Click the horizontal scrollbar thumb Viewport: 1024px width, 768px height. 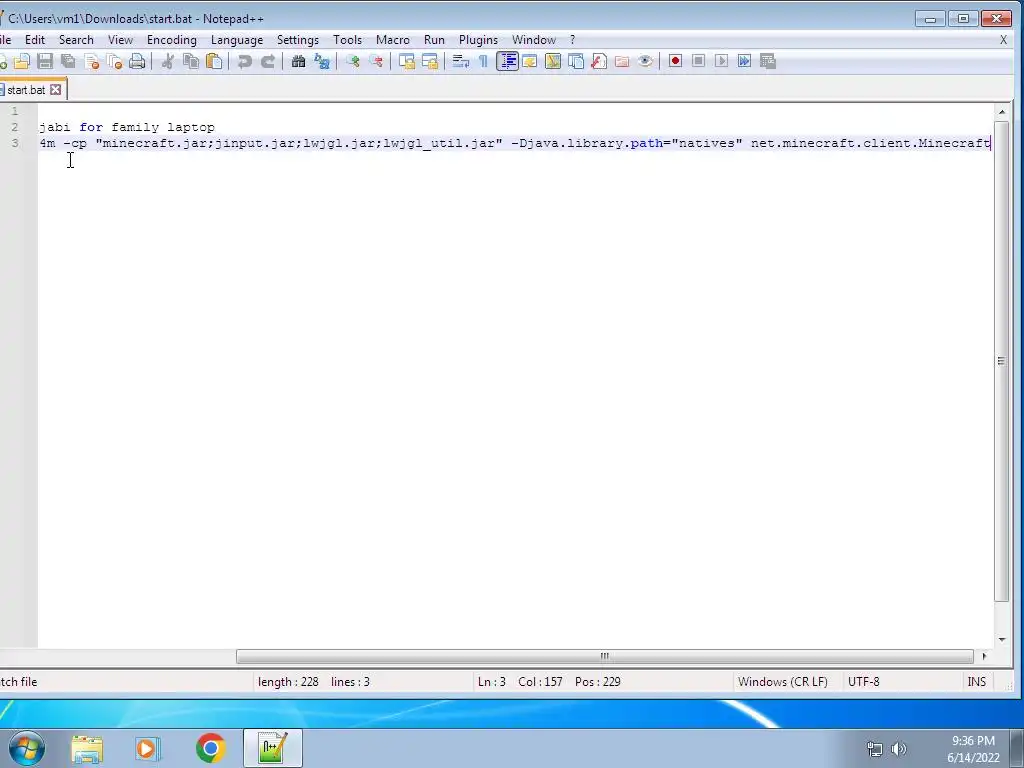(605, 656)
